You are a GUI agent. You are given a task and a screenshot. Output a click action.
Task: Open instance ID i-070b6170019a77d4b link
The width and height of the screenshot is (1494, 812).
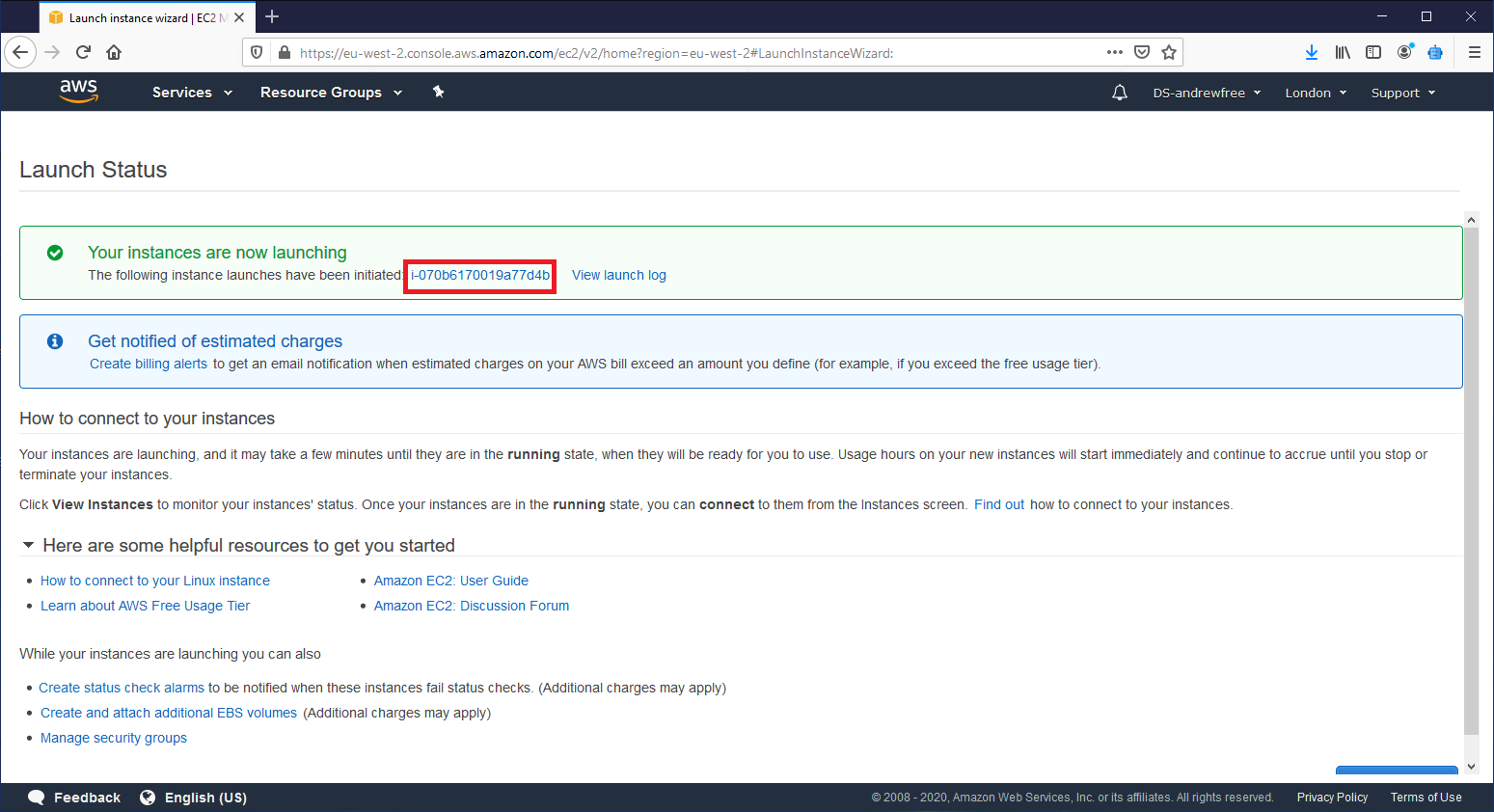480,275
